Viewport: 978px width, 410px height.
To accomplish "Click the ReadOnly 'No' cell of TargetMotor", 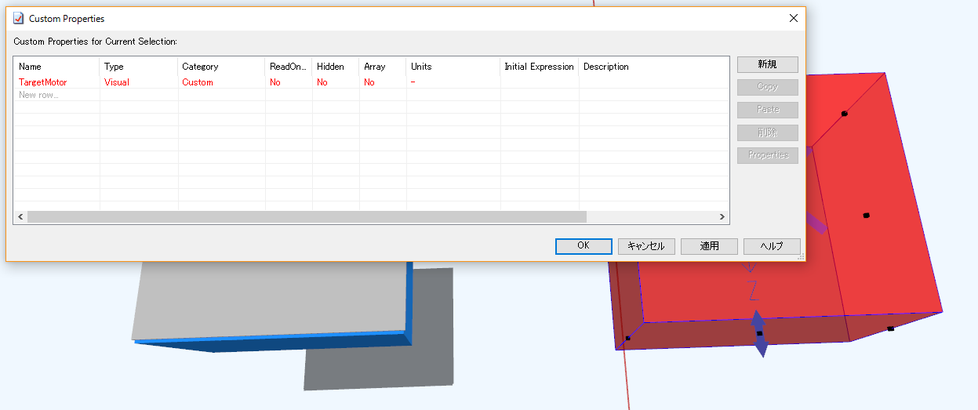I will pyautogui.click(x=289, y=82).
